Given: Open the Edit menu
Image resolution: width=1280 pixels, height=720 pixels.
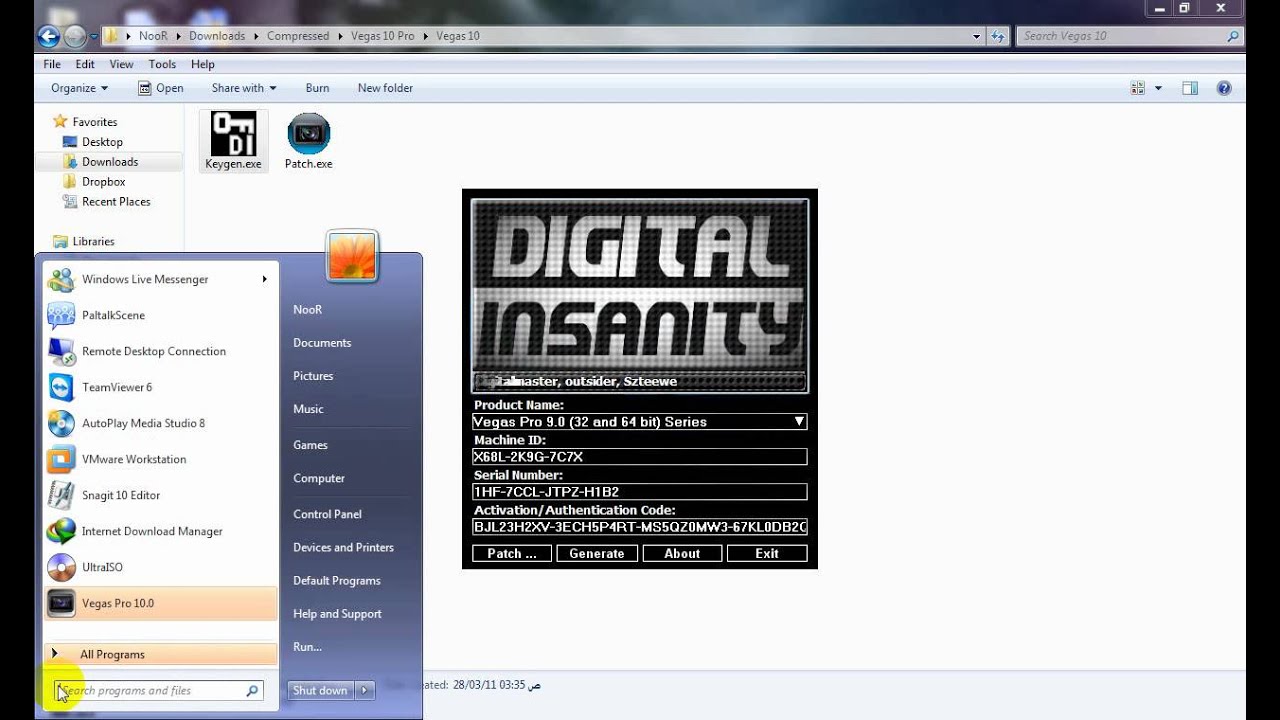Looking at the screenshot, I should tap(85, 64).
